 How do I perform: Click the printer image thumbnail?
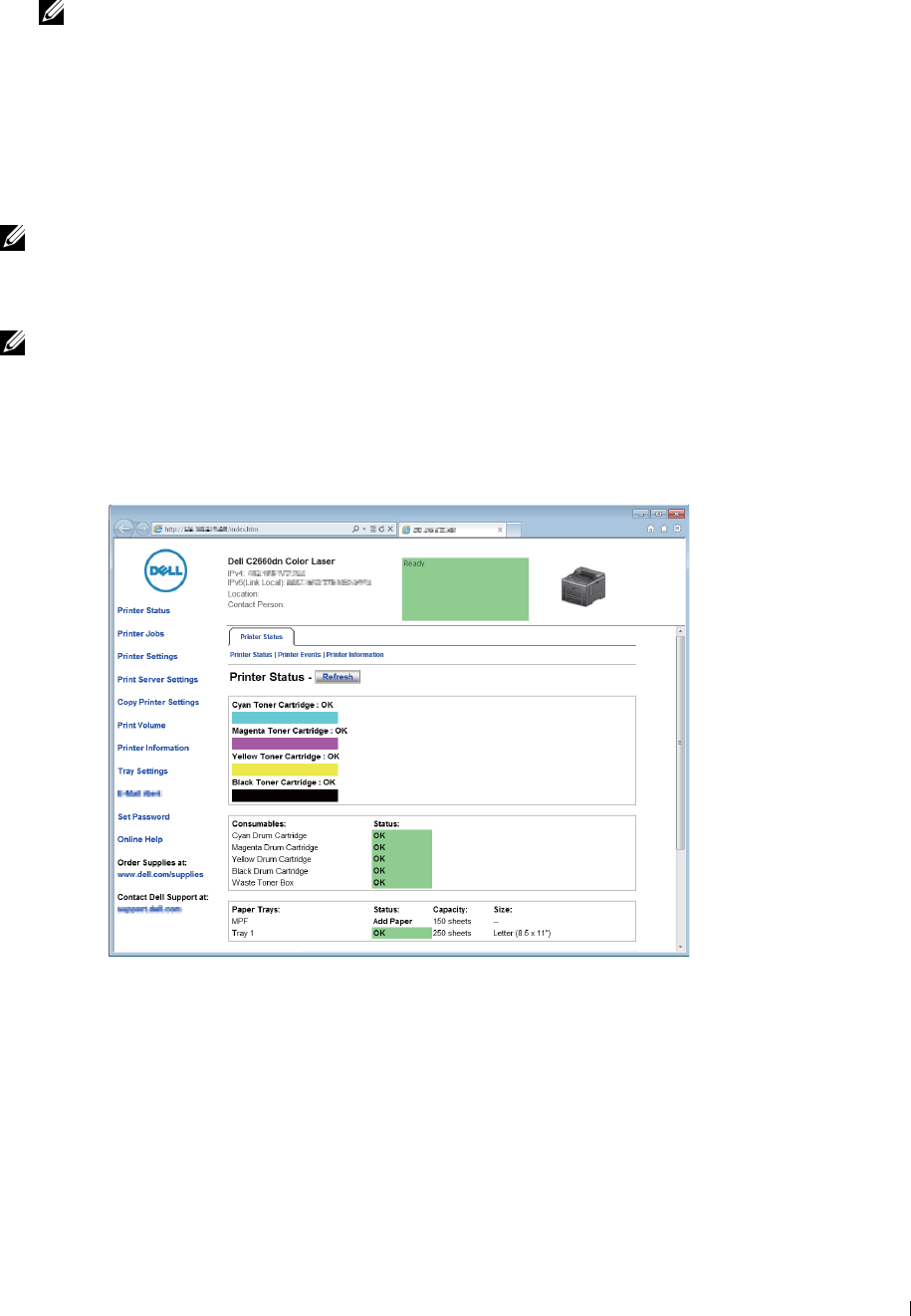[x=583, y=586]
